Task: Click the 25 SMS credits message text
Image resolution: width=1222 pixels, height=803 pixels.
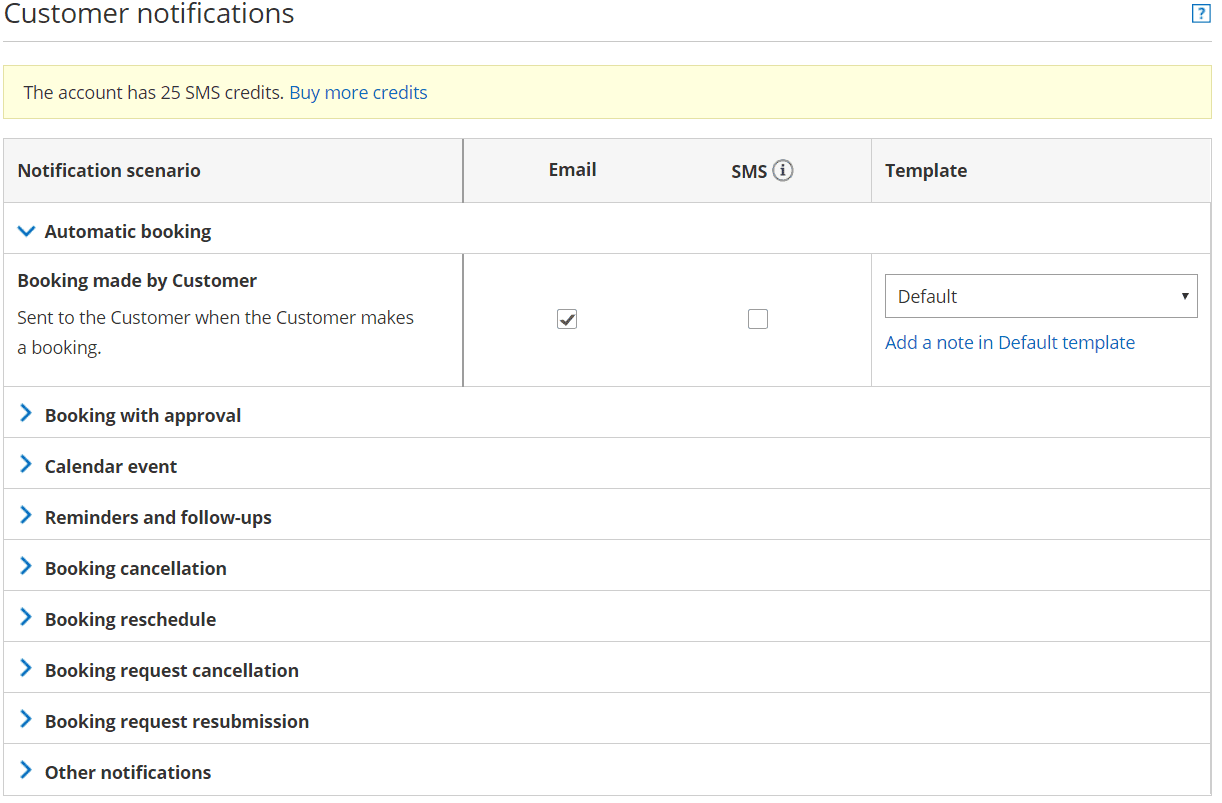Action: tap(154, 93)
